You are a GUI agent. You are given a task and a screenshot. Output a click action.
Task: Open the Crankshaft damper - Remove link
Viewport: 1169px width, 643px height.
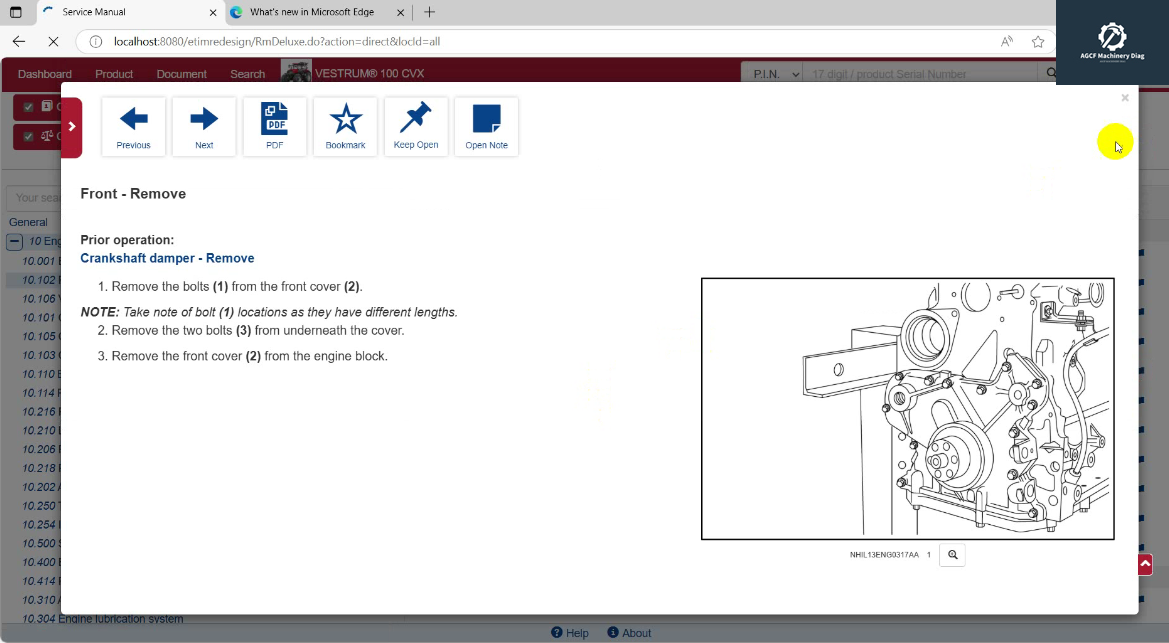click(167, 258)
